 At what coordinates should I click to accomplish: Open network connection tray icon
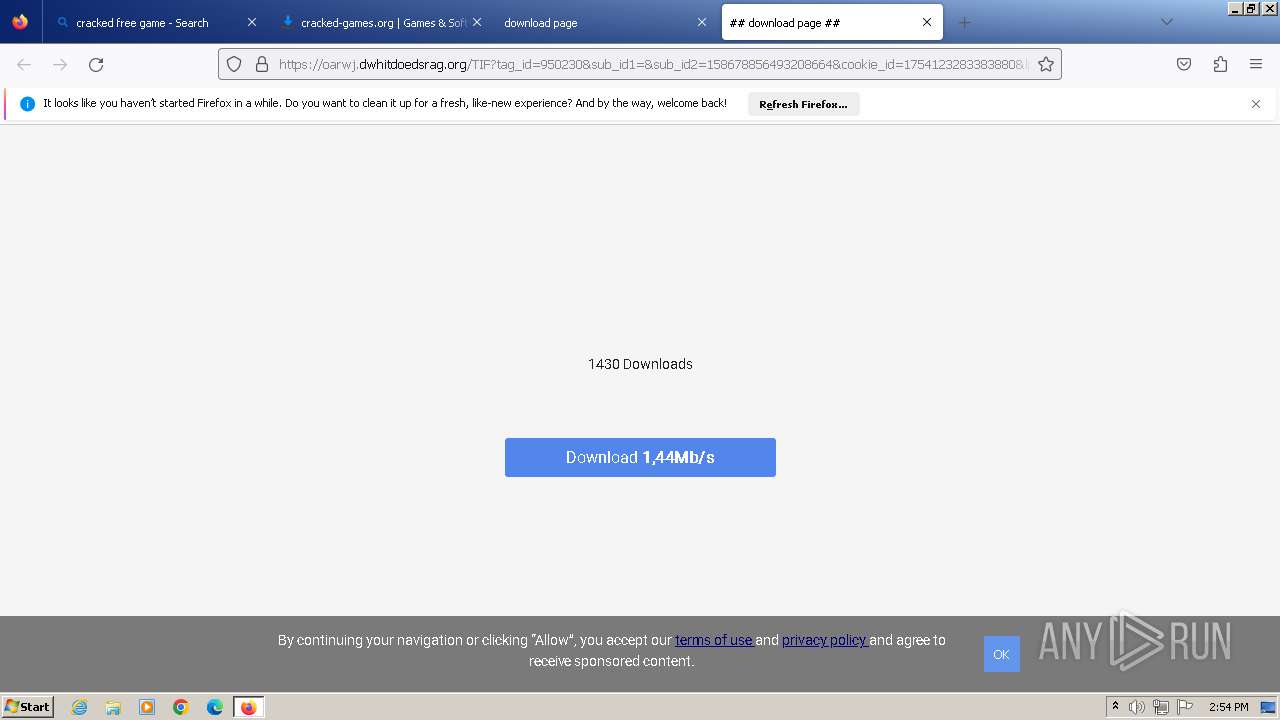(x=1161, y=707)
